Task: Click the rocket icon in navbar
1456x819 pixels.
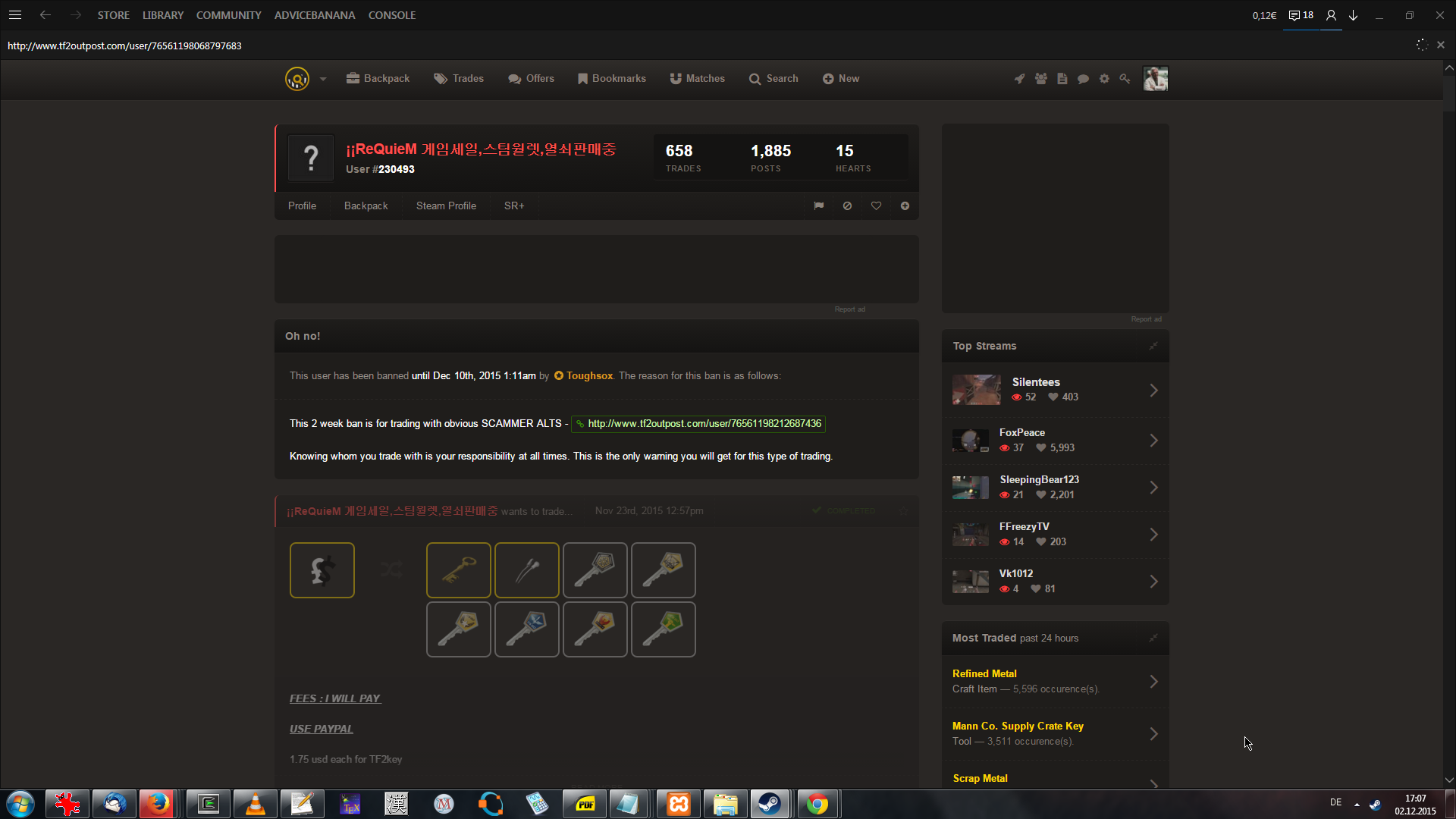Action: 1019,79
